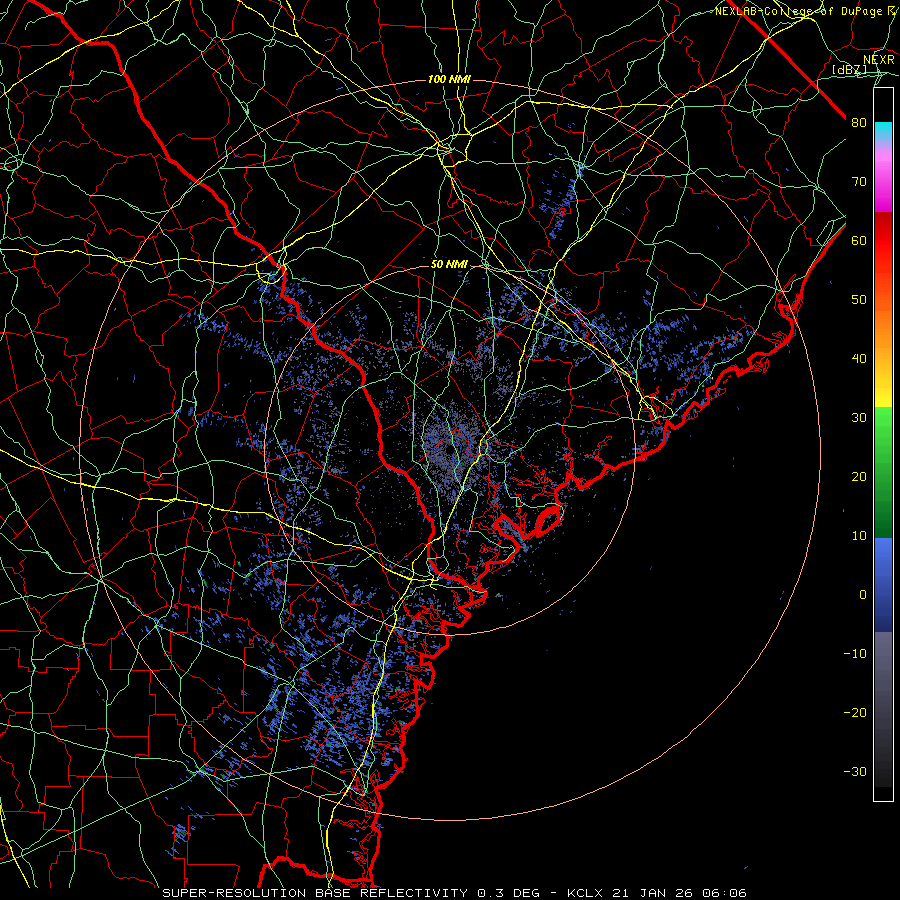Click the 60 value on the dBZ scale
900x900 pixels.
coord(859,240)
